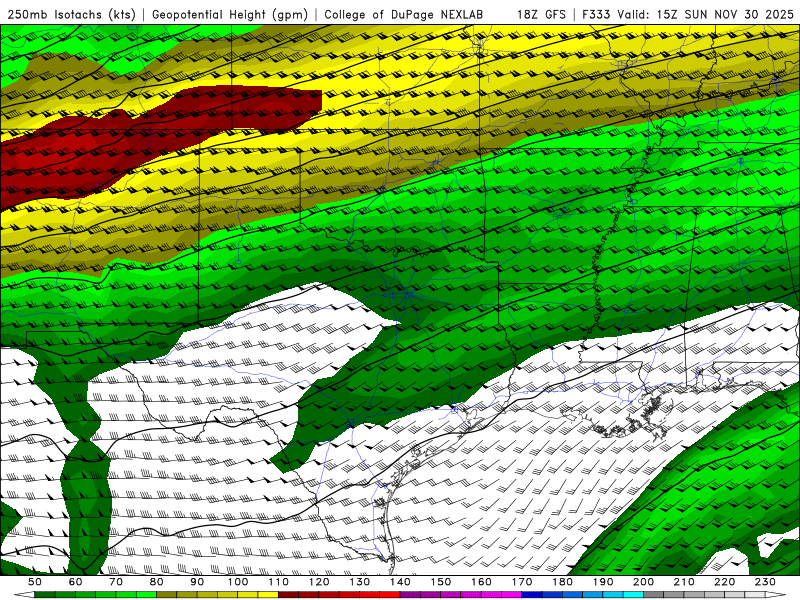Select the magenta swatch ending at 170
Image resolution: width=800 pixels, height=600 pixels.
(x=511, y=595)
